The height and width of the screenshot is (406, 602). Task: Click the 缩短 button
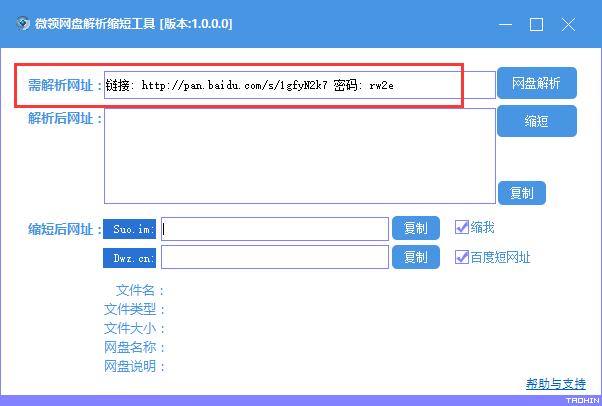537,121
